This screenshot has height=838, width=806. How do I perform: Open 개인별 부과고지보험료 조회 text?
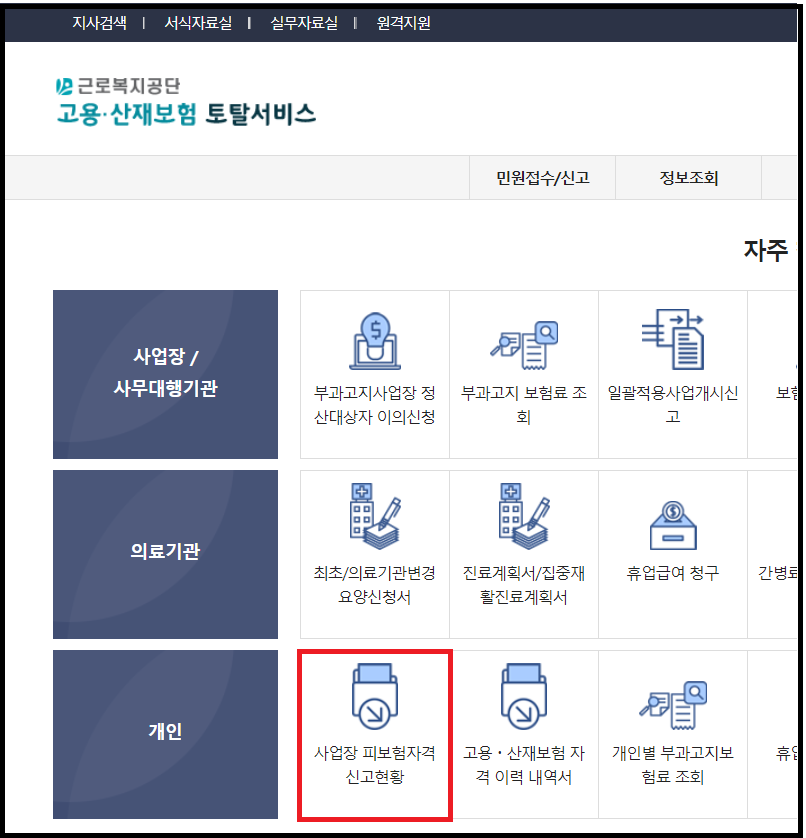[673, 765]
